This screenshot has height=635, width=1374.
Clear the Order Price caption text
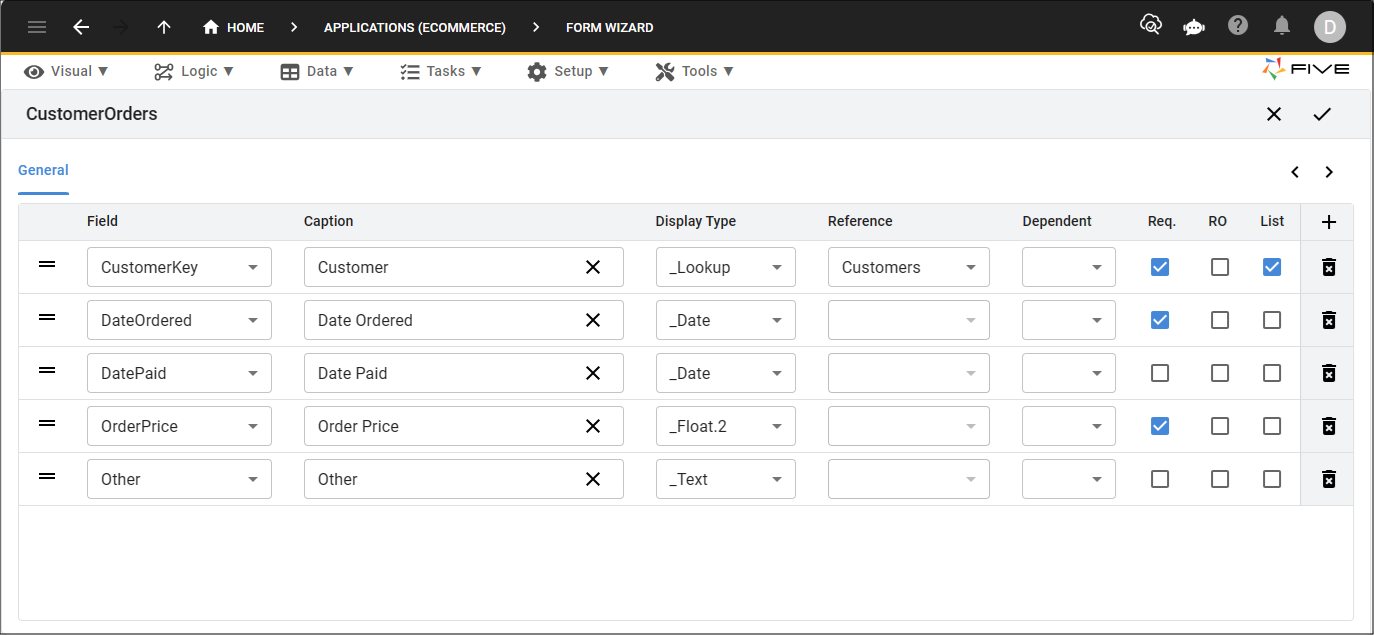point(593,426)
